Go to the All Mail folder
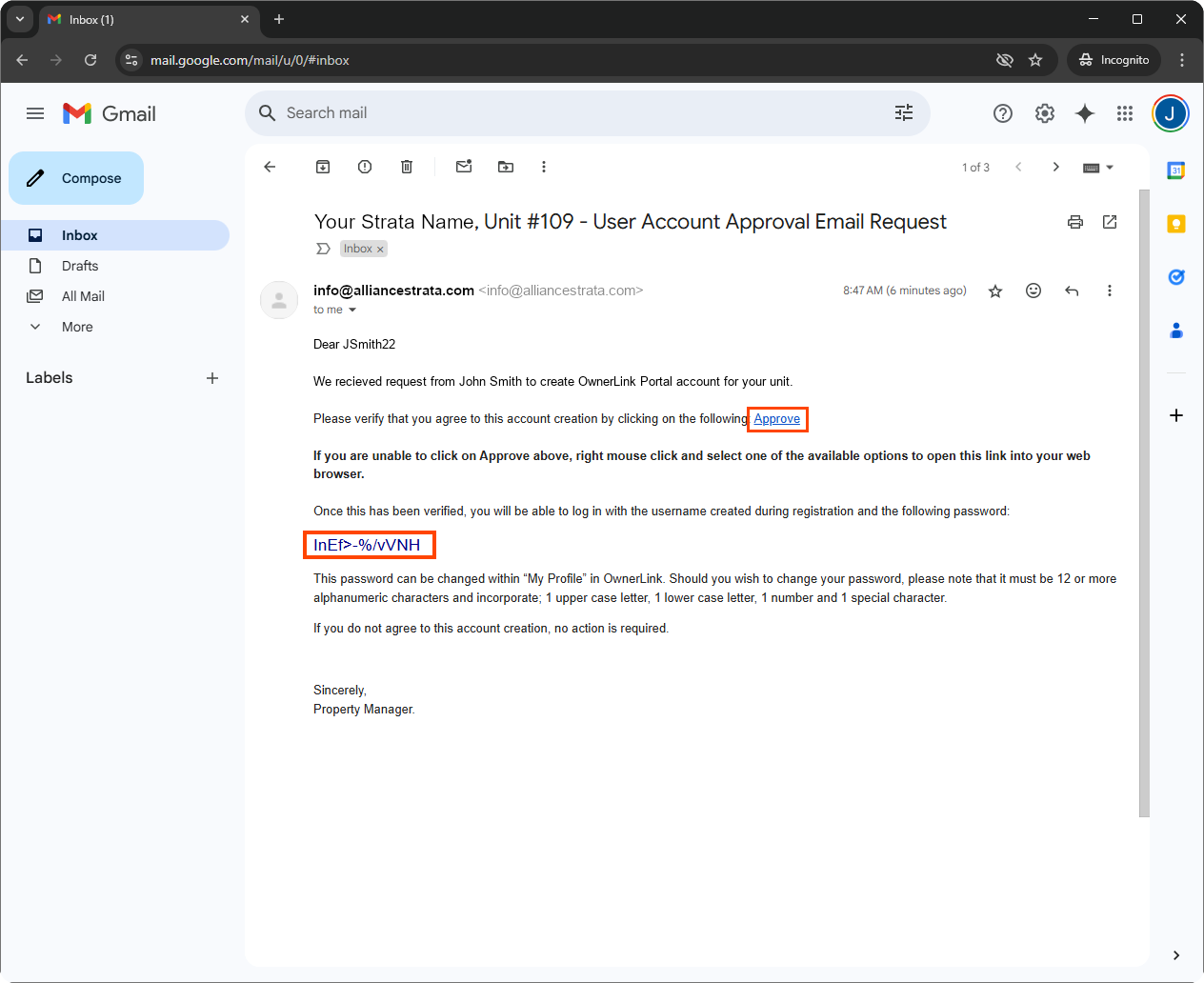 tap(83, 296)
